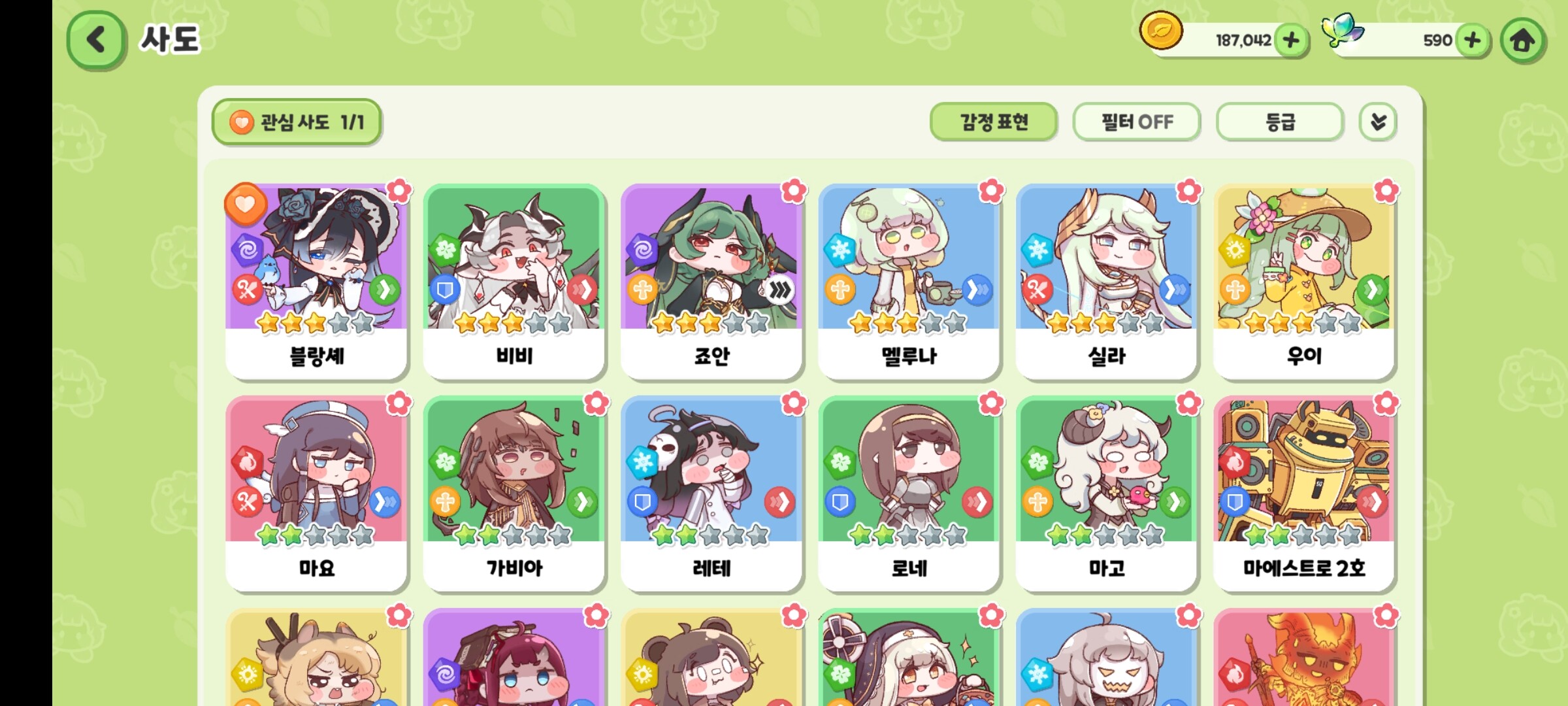1568x706 pixels.
Task: Open the home screen via house icon
Action: [1522, 41]
